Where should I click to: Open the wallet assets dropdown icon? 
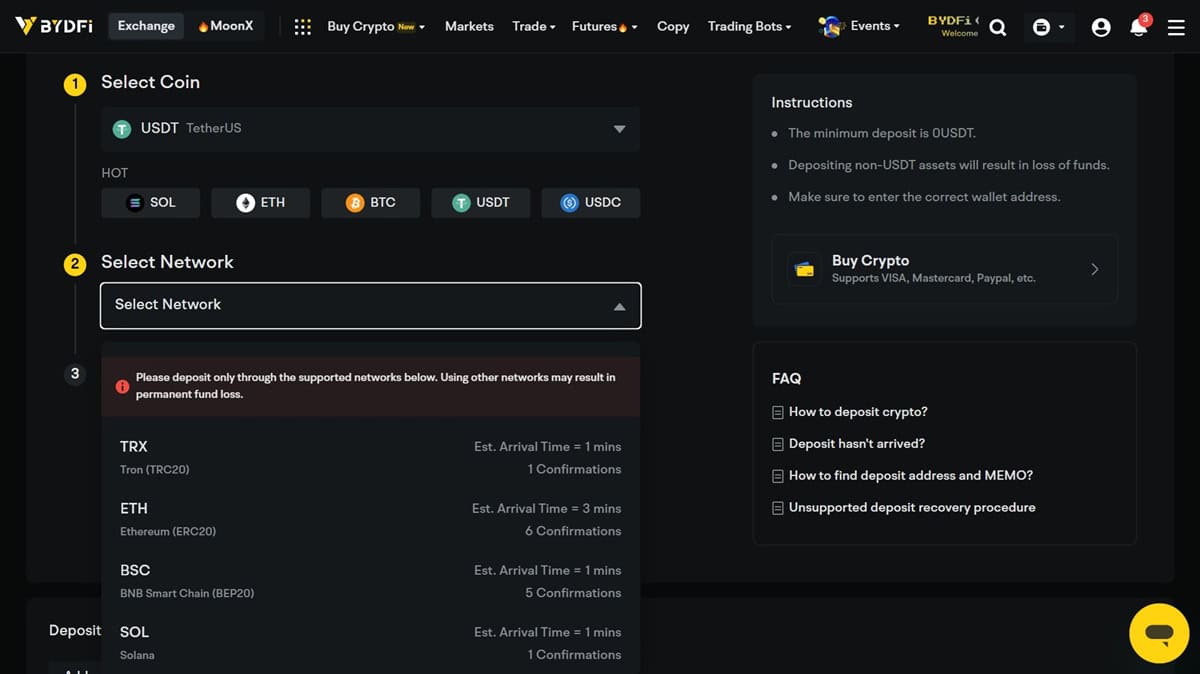pyautogui.click(x=1047, y=28)
